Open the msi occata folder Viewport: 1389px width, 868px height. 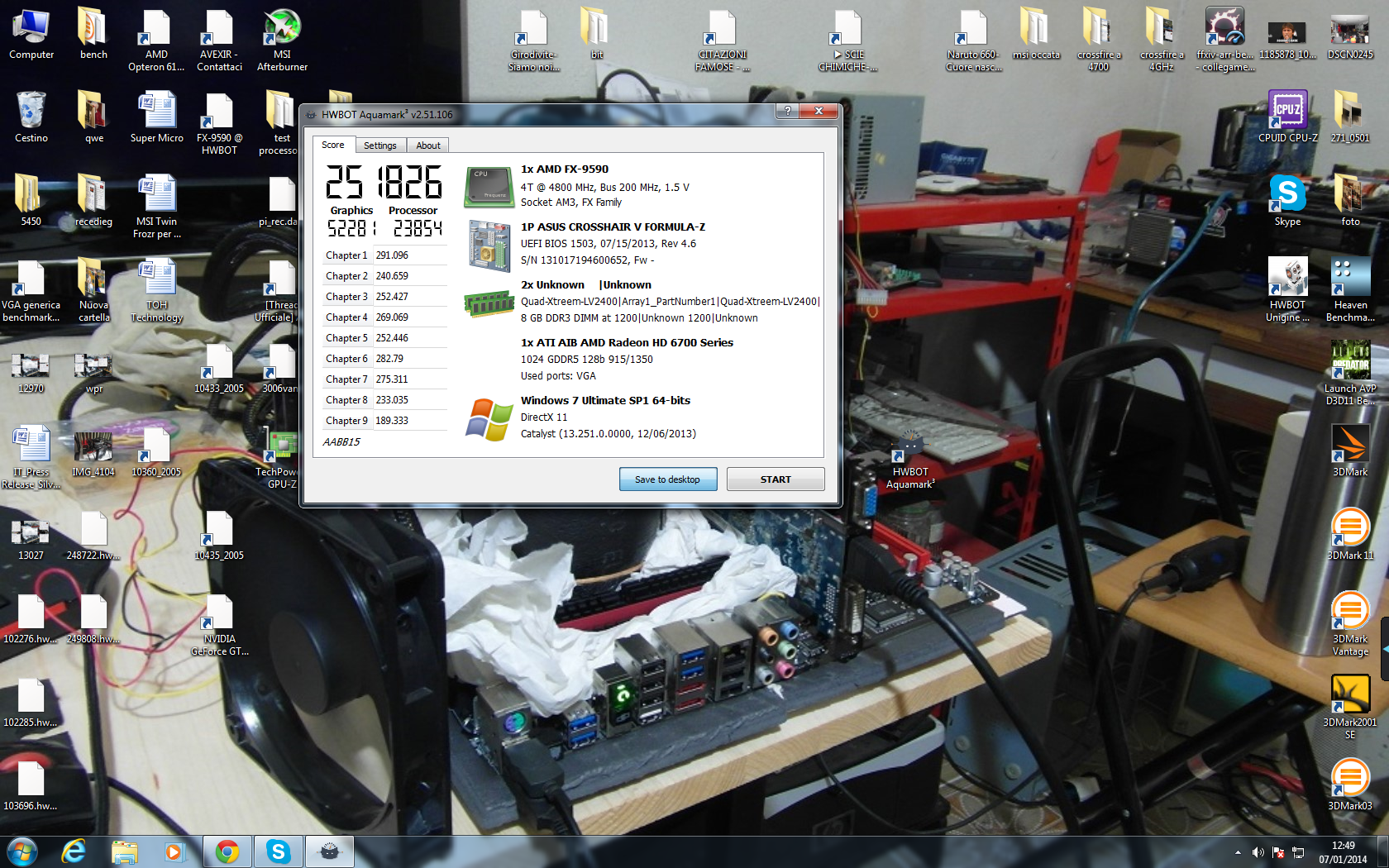[x=1036, y=35]
